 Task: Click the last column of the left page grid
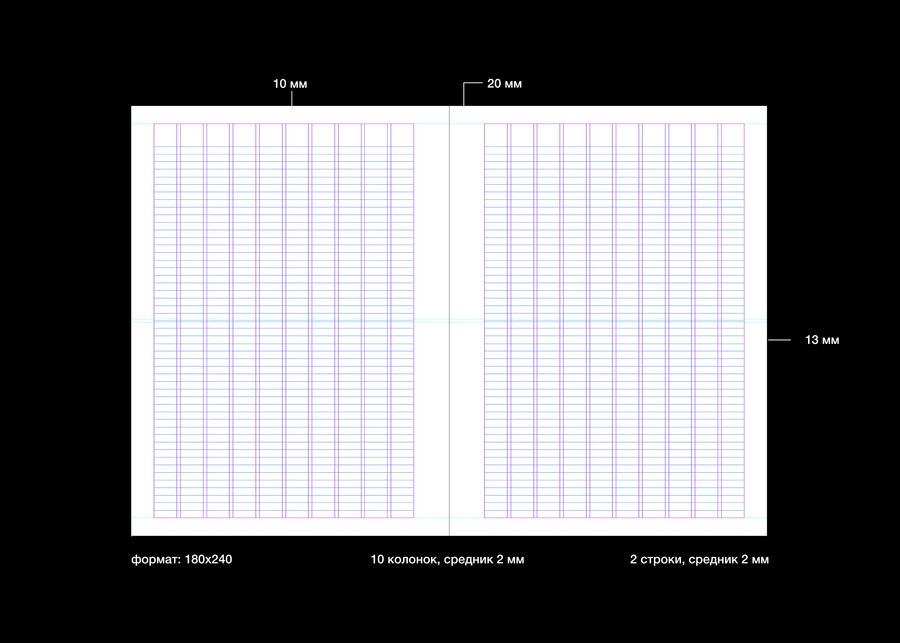402,321
